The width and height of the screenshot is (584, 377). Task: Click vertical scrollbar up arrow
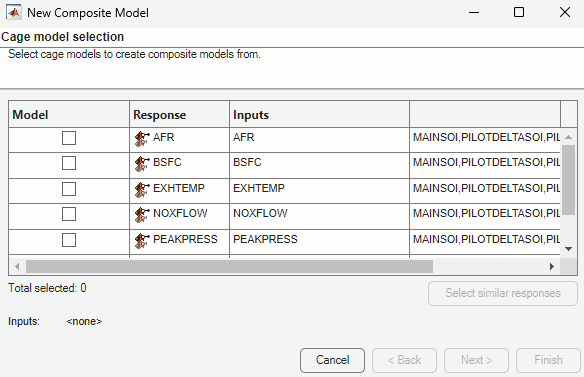pyautogui.click(x=568, y=137)
